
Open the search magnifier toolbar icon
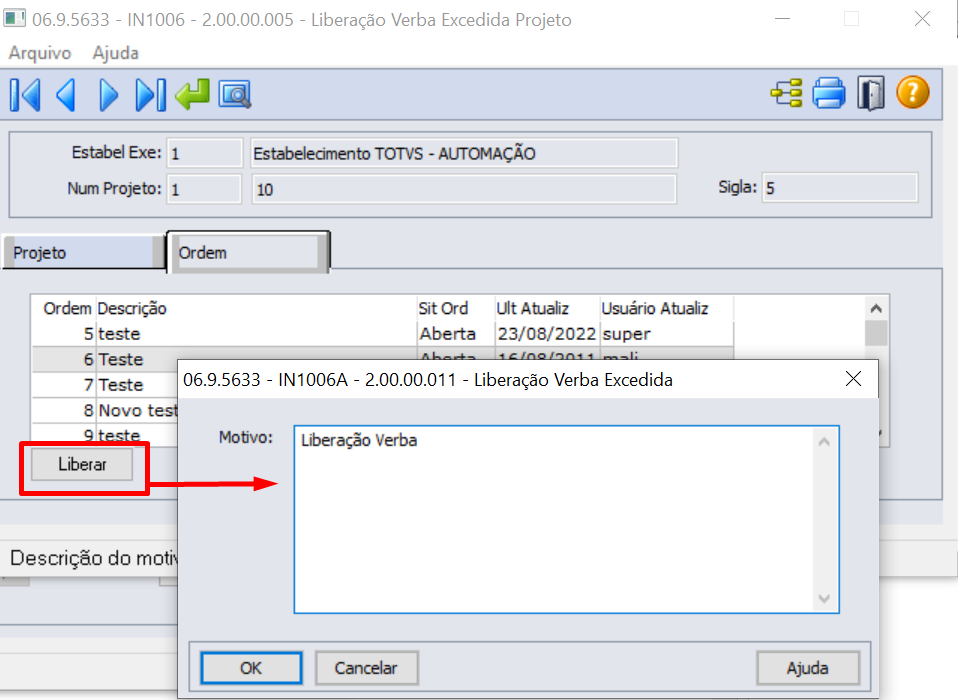[235, 95]
